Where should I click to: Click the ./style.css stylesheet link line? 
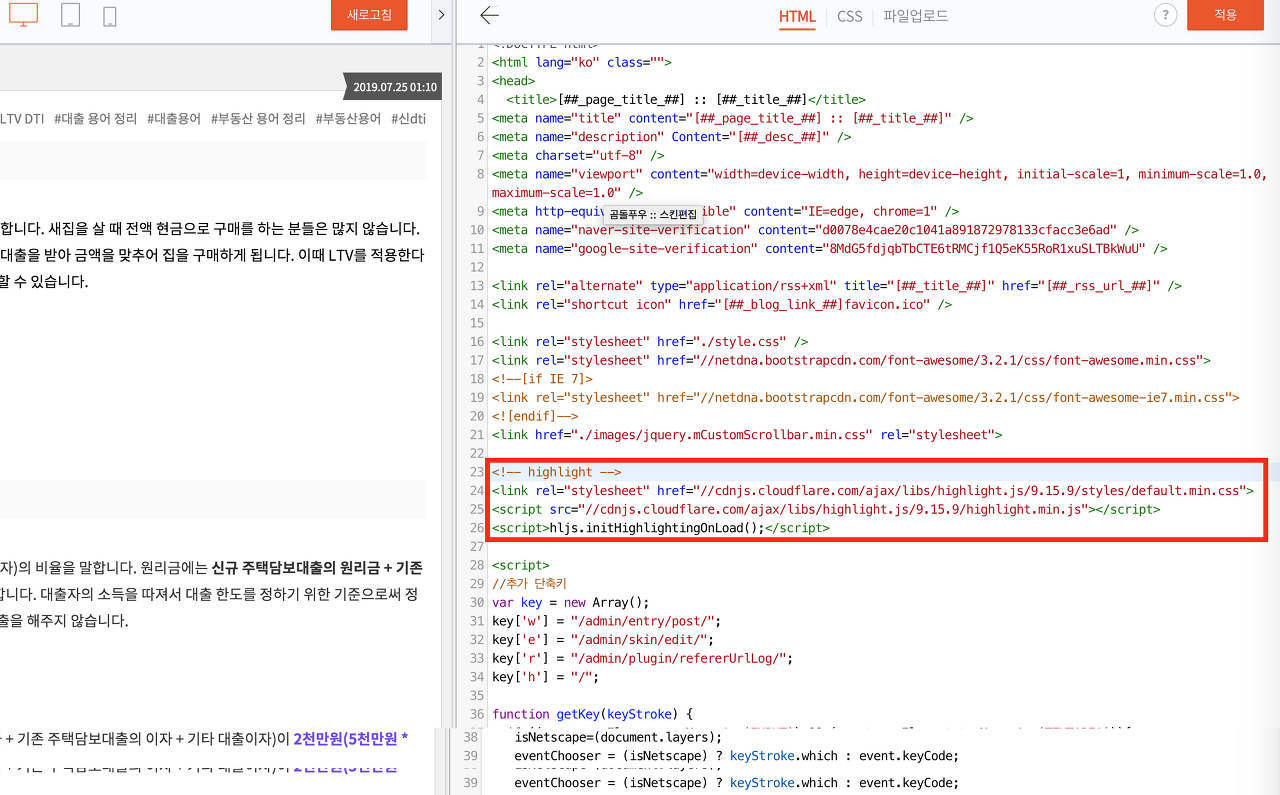[650, 342]
